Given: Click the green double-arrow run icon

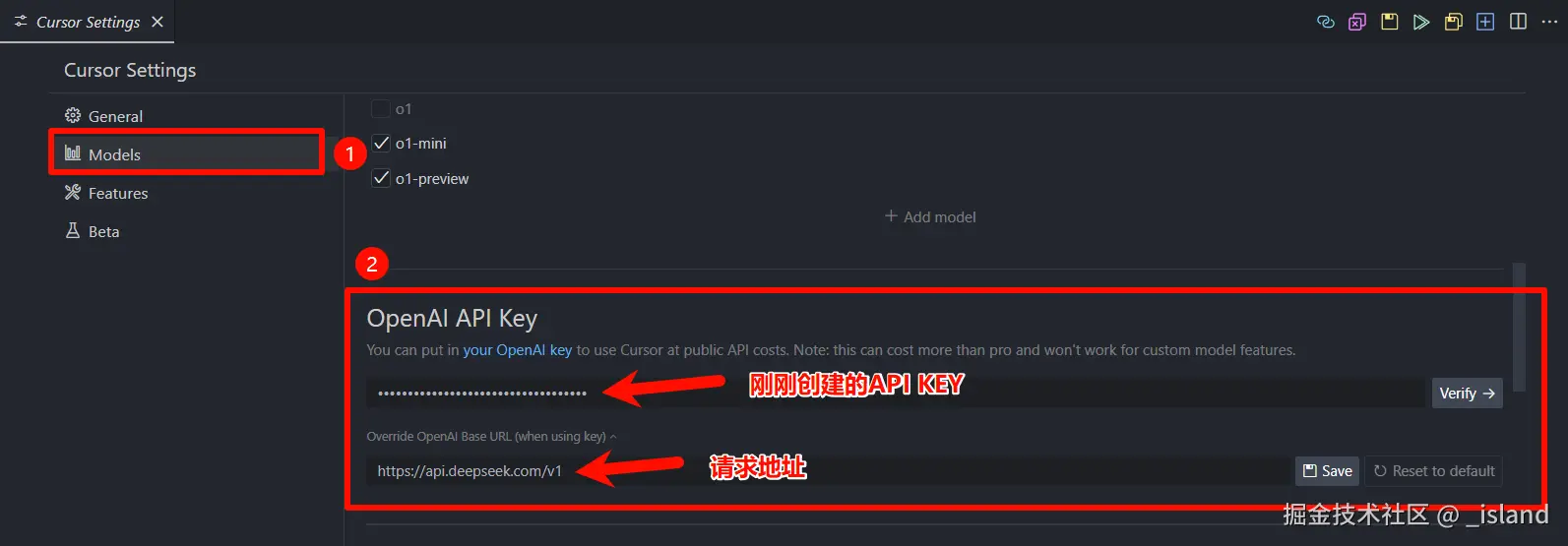Looking at the screenshot, I should click(x=1421, y=22).
